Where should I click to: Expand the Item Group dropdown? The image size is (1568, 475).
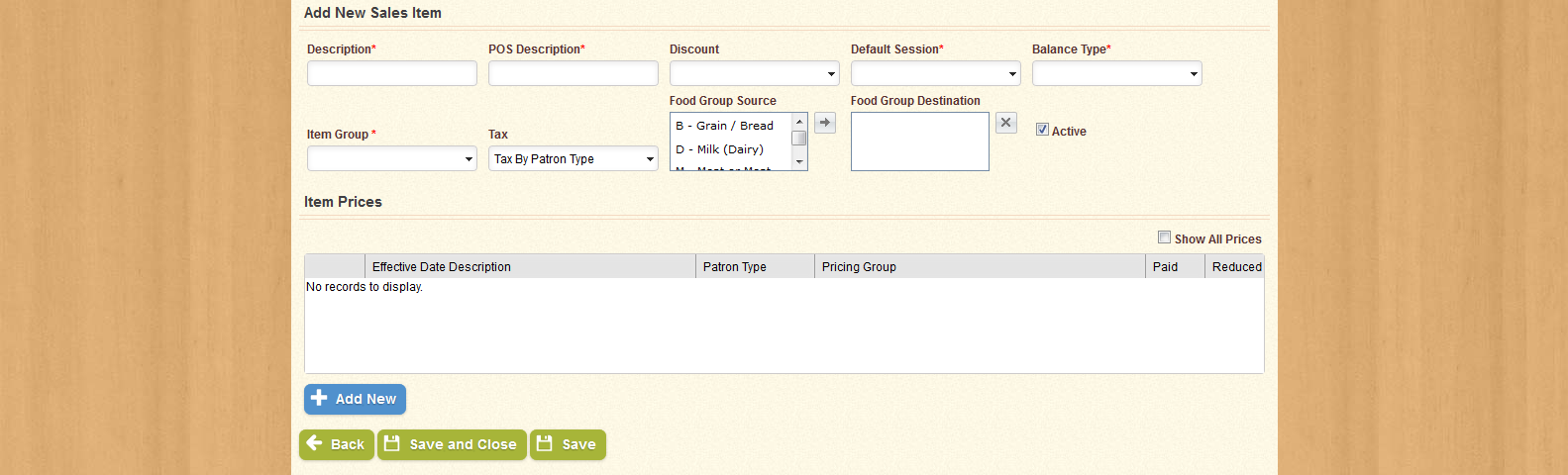(391, 158)
